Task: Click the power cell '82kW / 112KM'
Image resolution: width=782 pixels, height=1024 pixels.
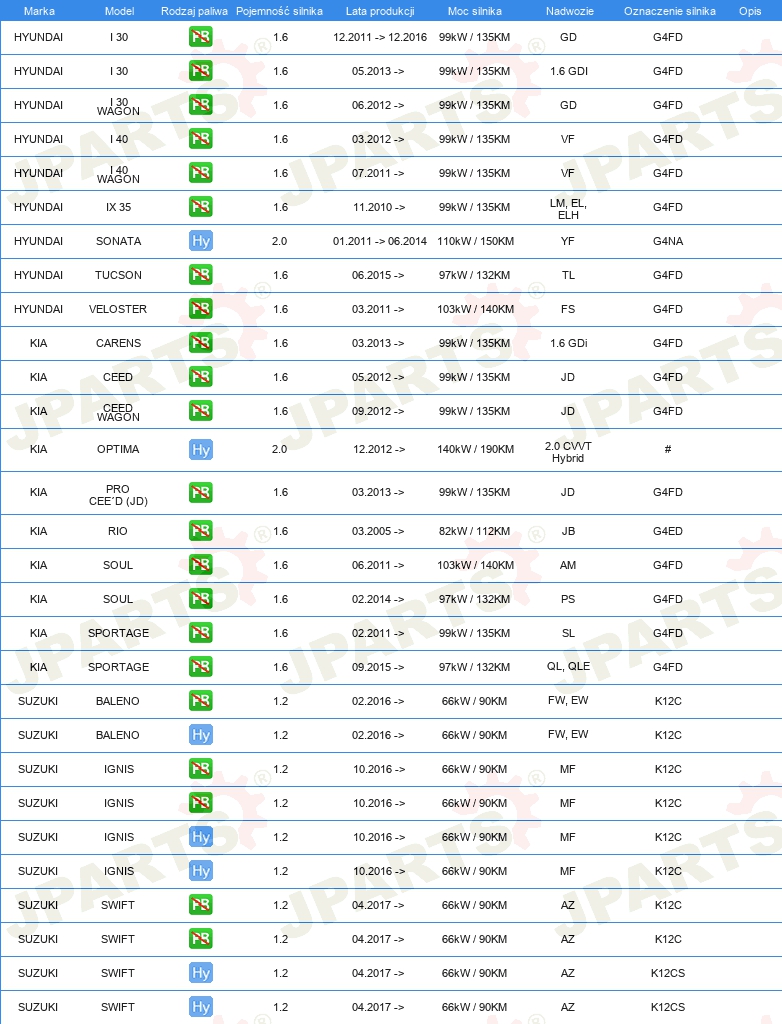Action: [x=474, y=531]
